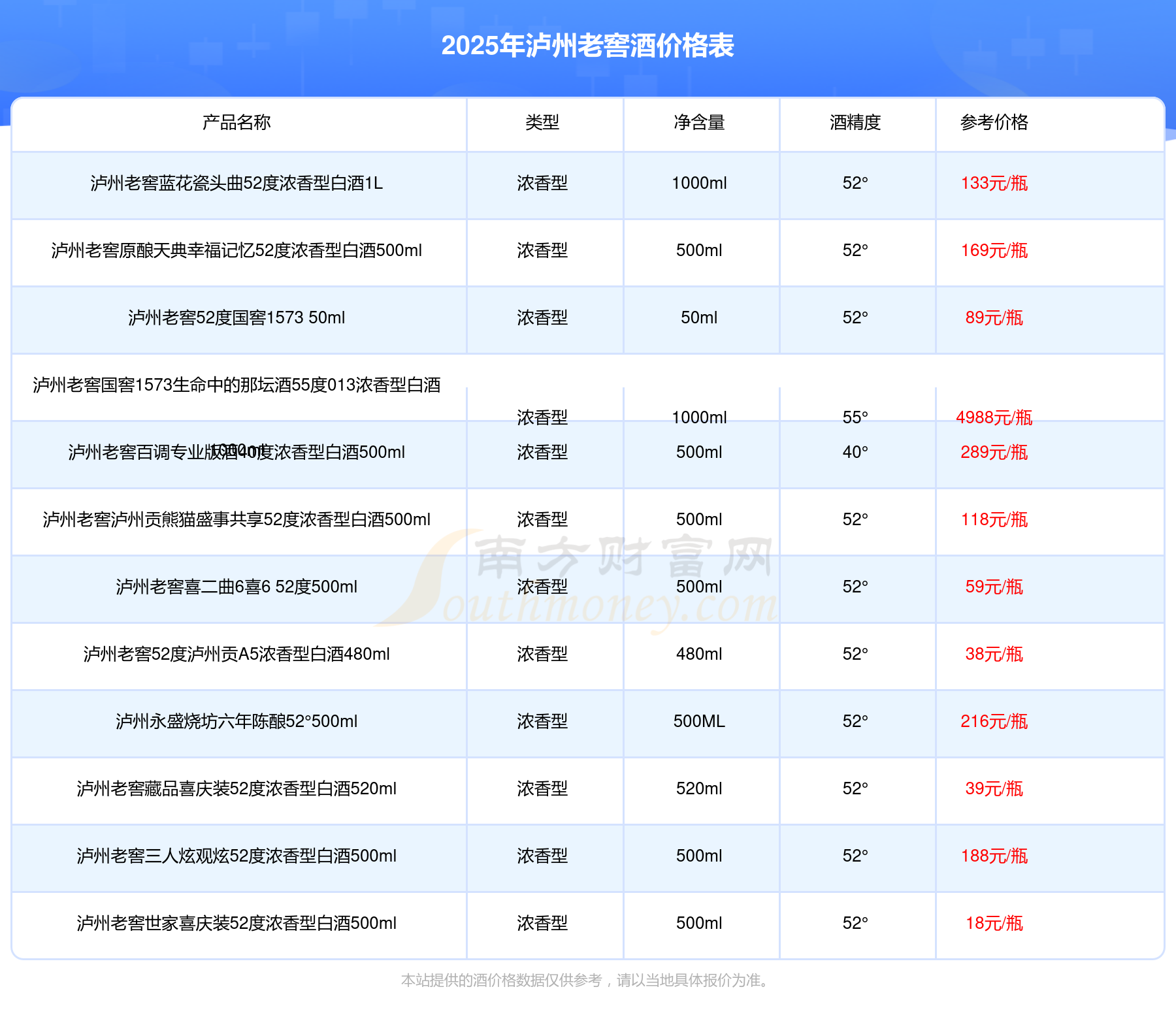This screenshot has height=1019, width=1176.
Task: Click the 40° alcohol value
Action: point(855,452)
